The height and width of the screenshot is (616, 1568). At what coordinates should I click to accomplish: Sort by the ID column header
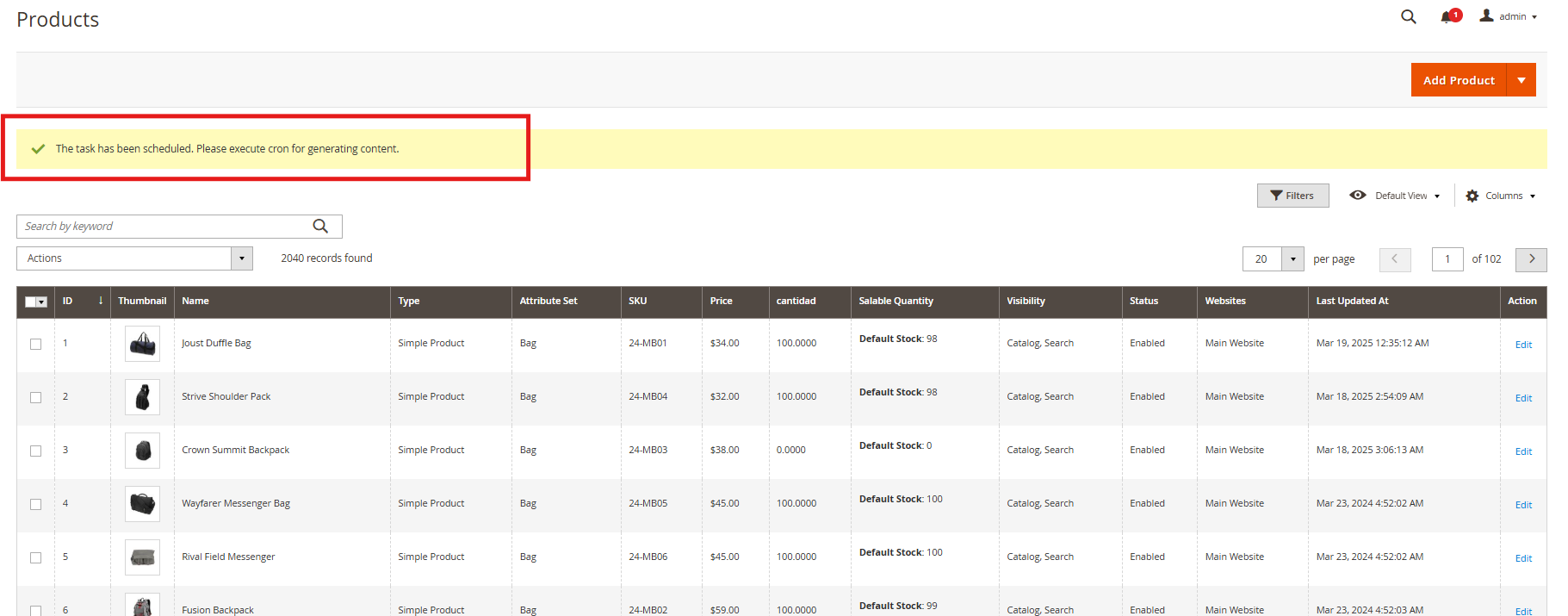[x=83, y=301]
